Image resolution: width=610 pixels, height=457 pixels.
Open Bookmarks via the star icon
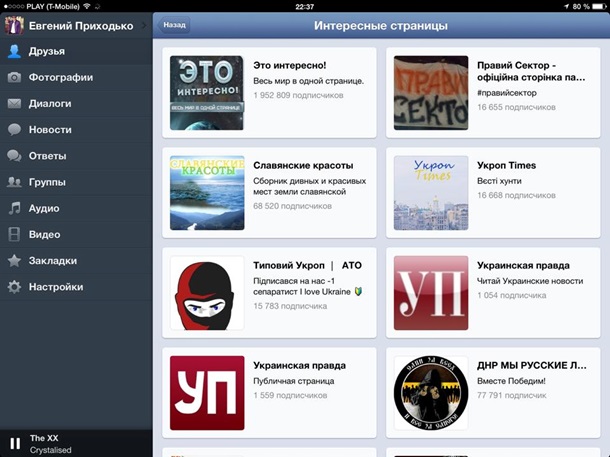(14, 261)
